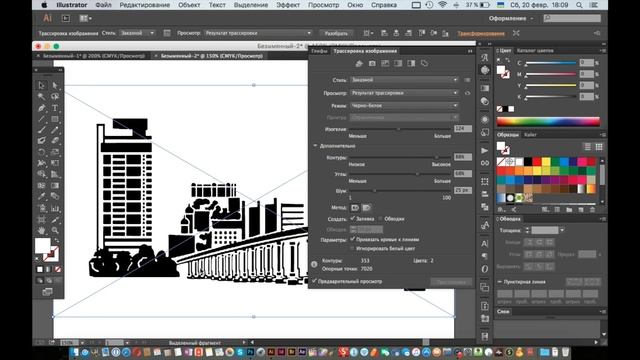This screenshot has height=360, width=640.
Task: Select the abutting paths method button
Action: pyautogui.click(x=355, y=208)
